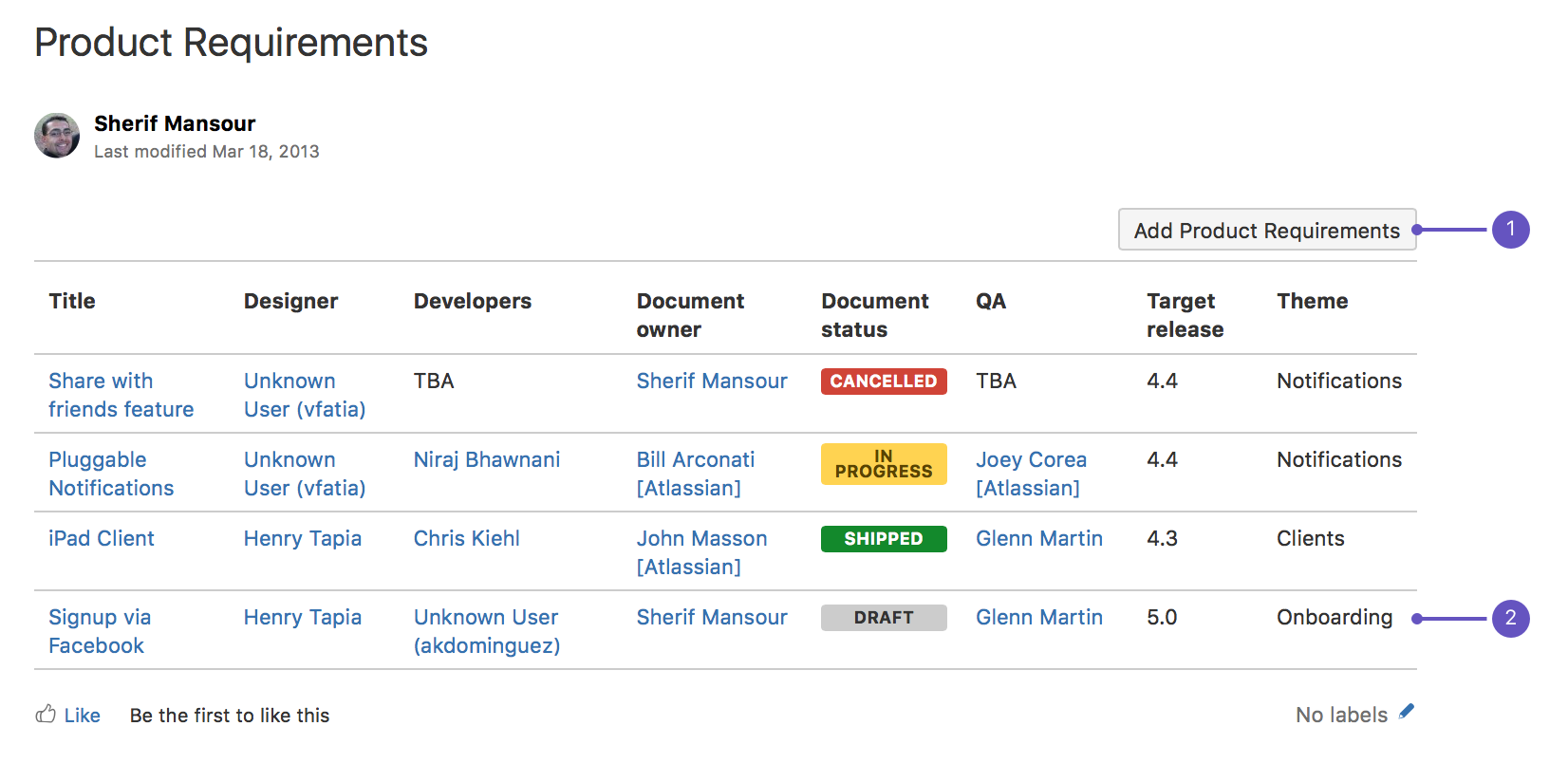
Task: Click the QA column header
Action: 991,301
